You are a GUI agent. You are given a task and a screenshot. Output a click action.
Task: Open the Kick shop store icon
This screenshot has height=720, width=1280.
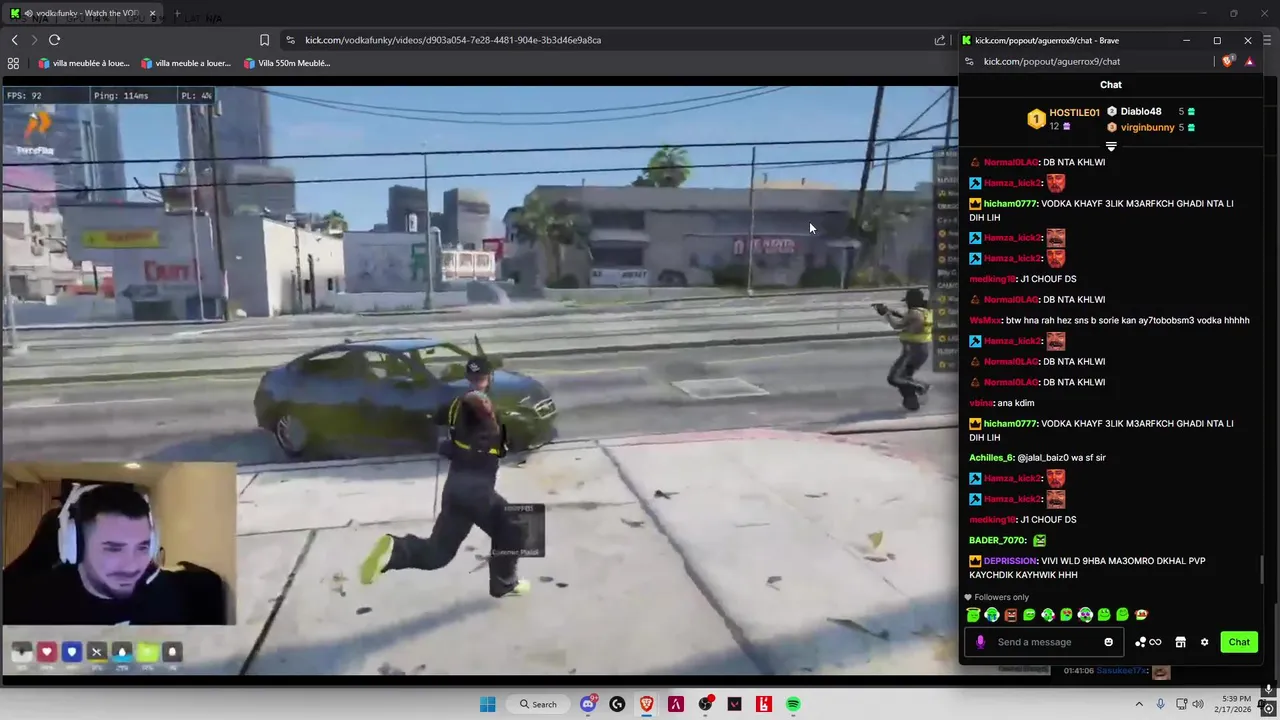pyautogui.click(x=1180, y=642)
